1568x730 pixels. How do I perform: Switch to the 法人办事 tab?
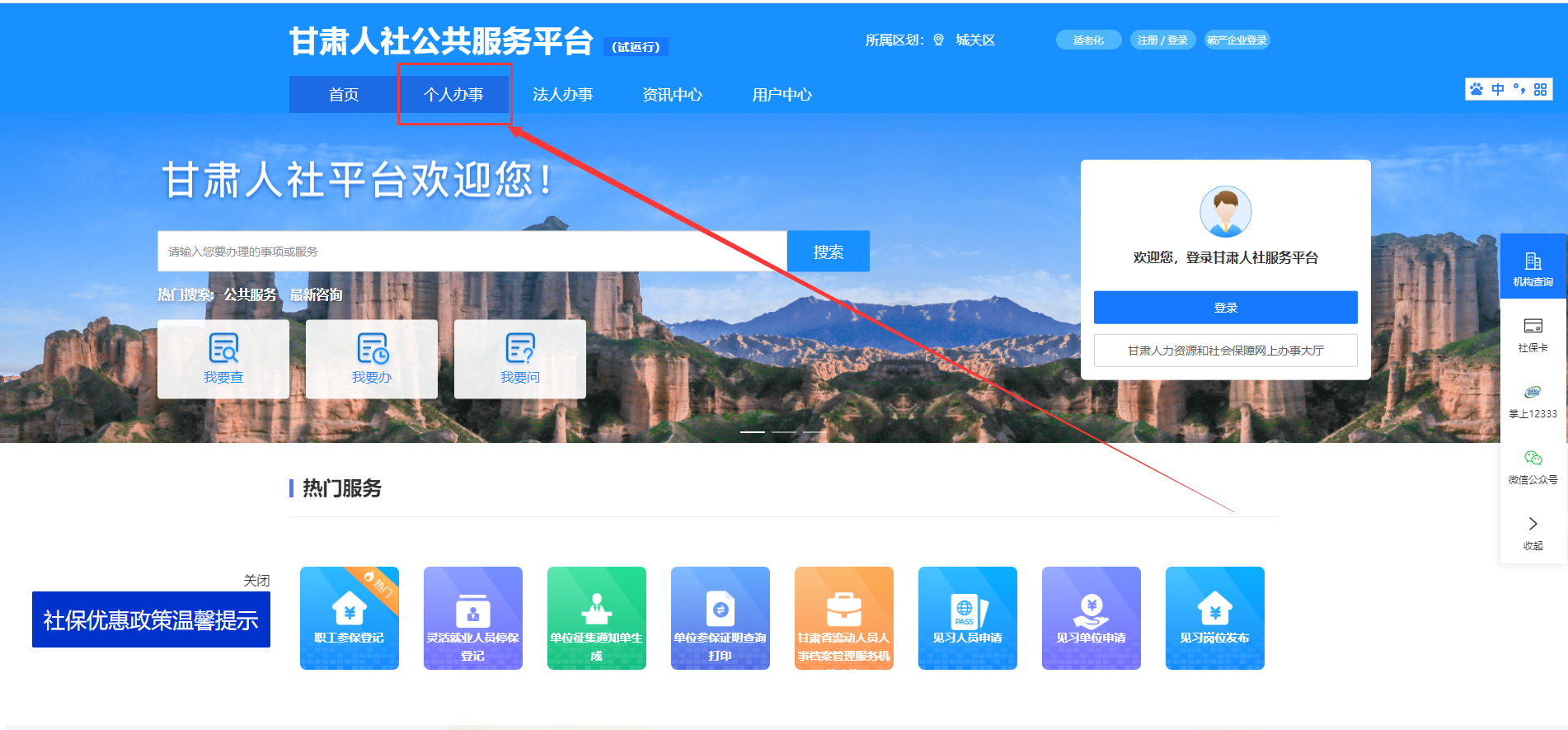pyautogui.click(x=562, y=95)
